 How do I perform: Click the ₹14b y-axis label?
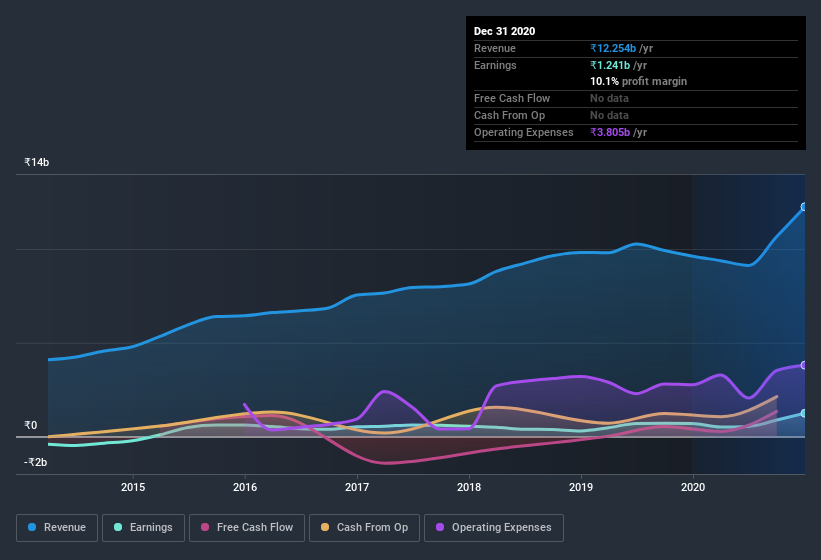(37, 162)
